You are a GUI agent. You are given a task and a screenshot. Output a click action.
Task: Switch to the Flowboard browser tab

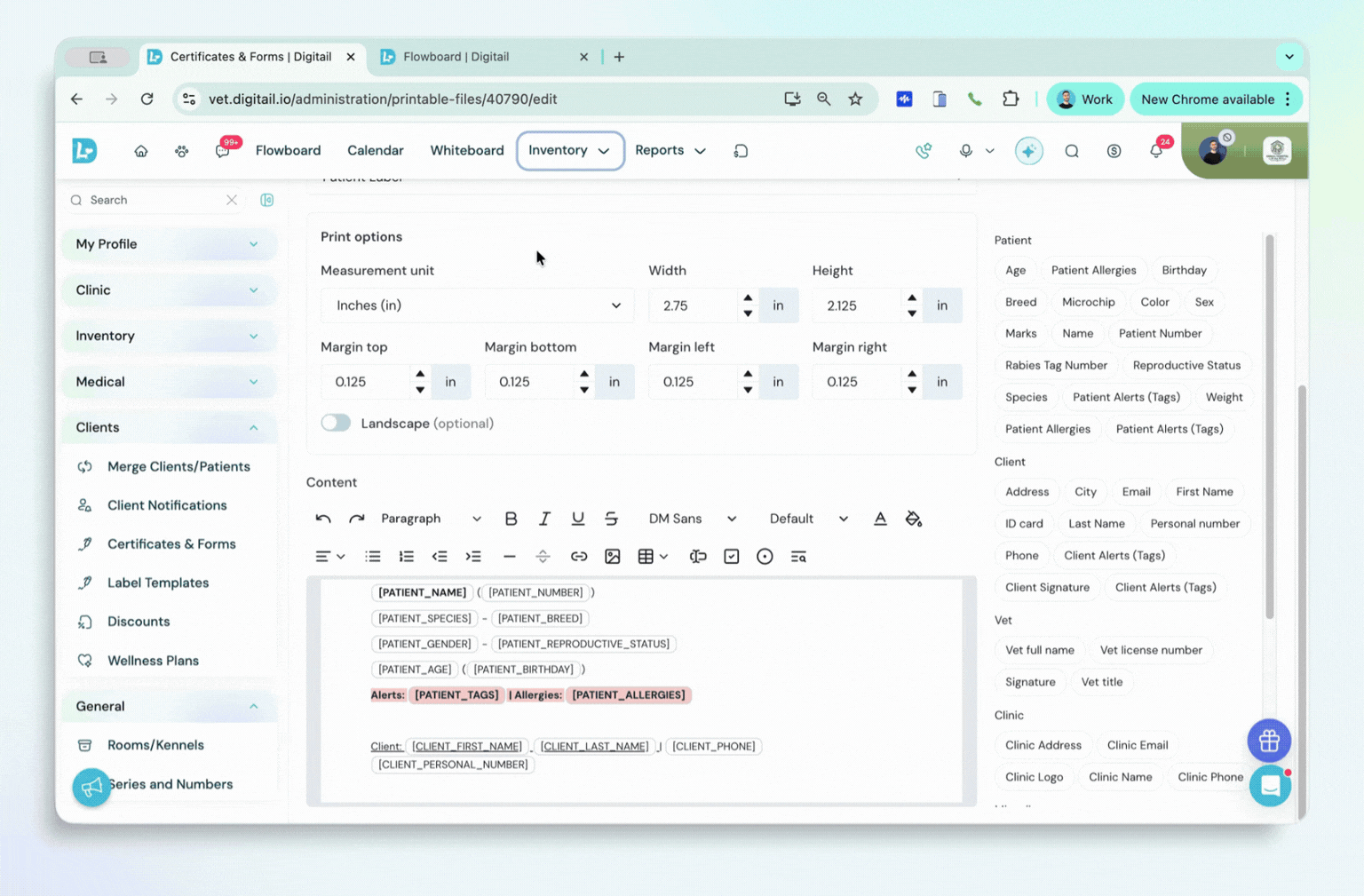point(483,57)
